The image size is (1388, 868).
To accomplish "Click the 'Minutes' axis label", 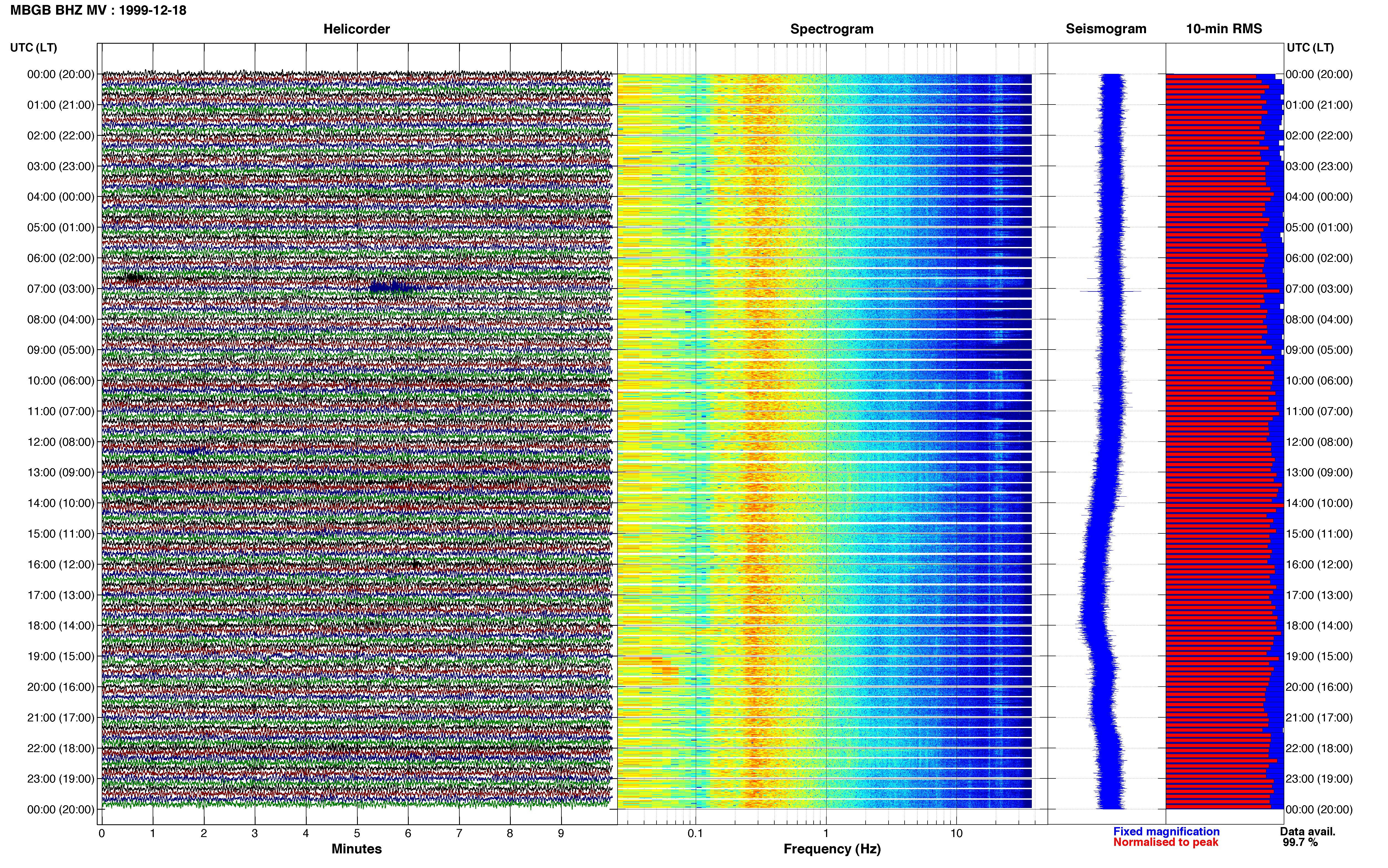I will (356, 848).
